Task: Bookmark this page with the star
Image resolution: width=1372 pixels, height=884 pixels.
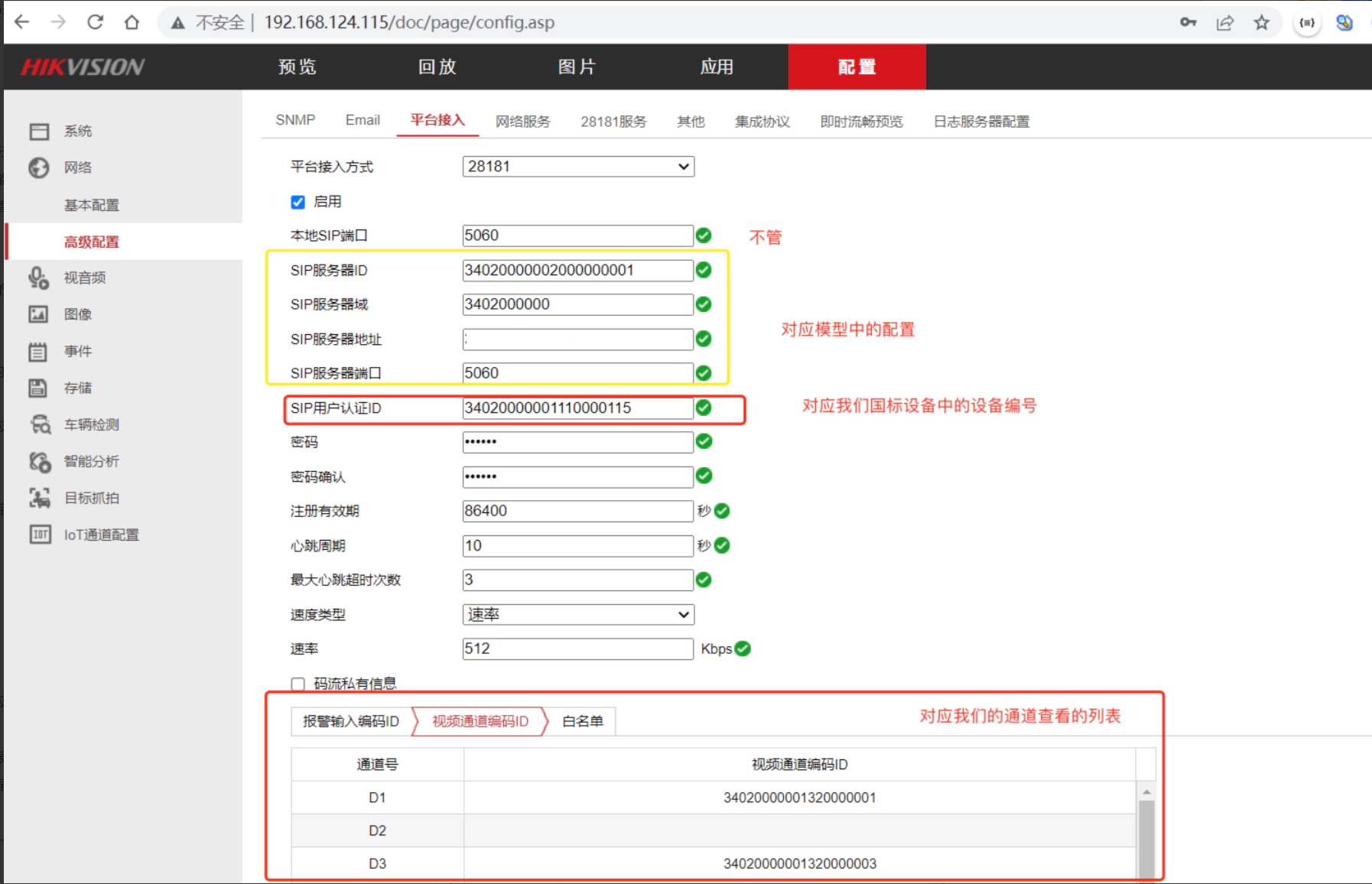Action: [1262, 22]
